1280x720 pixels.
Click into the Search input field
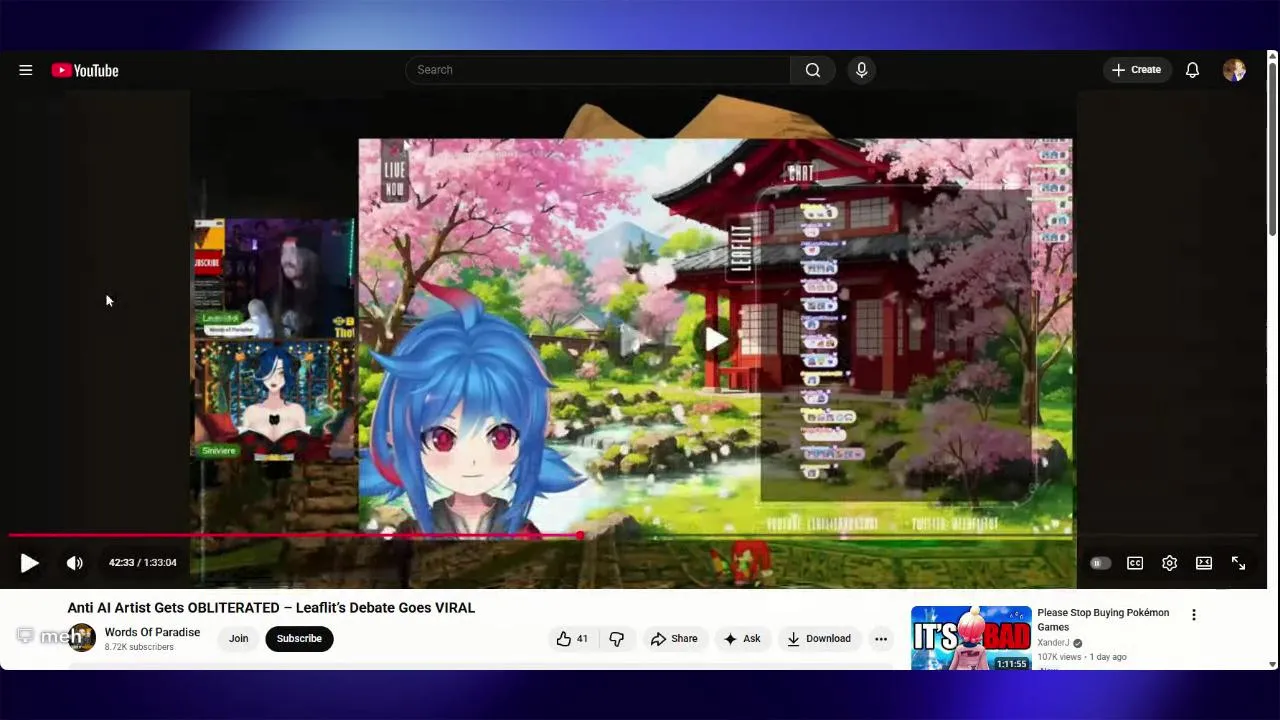(598, 70)
